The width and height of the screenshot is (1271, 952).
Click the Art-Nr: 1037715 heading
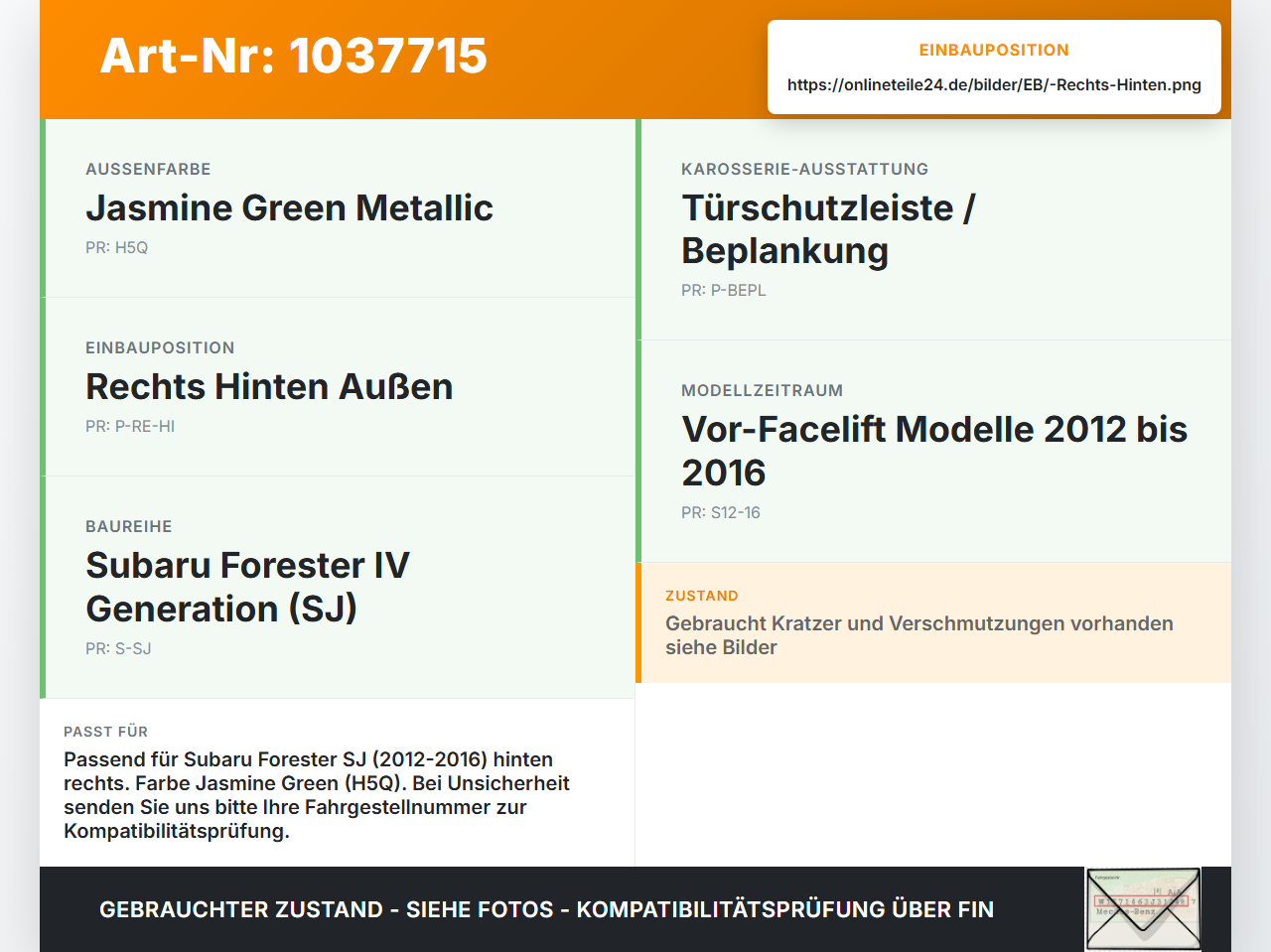294,56
